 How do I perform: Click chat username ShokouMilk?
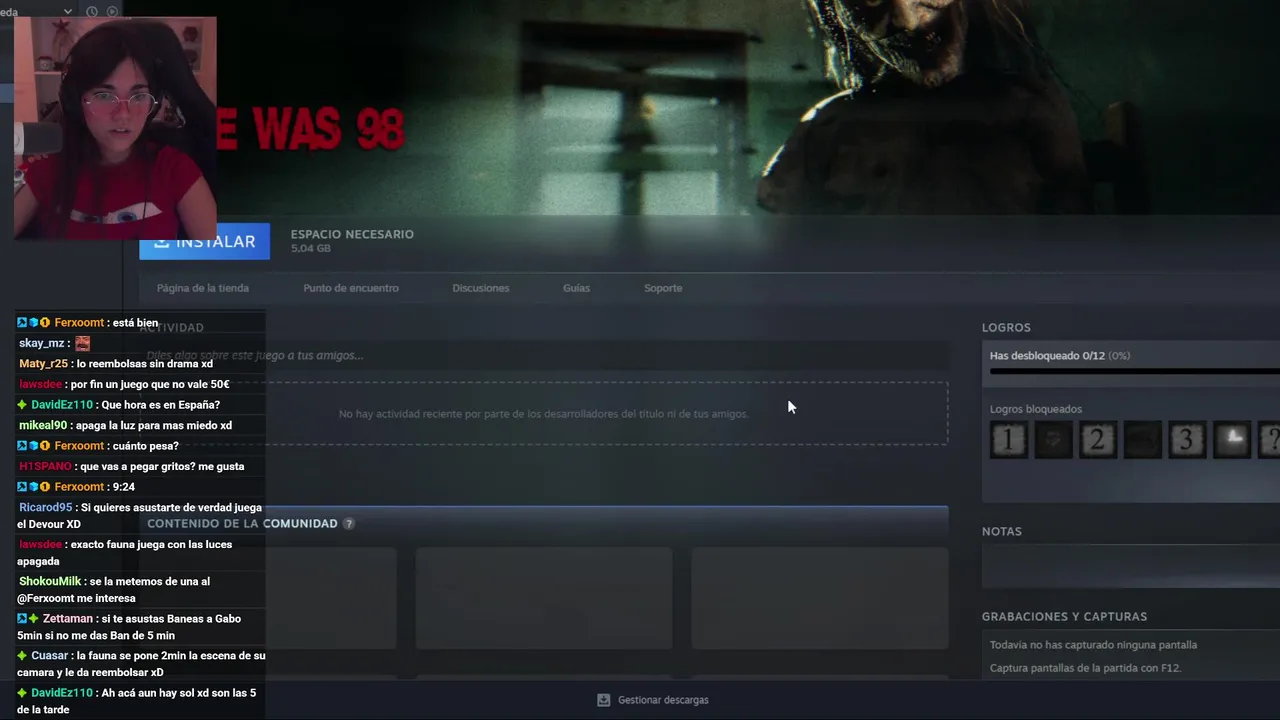pyautogui.click(x=50, y=581)
